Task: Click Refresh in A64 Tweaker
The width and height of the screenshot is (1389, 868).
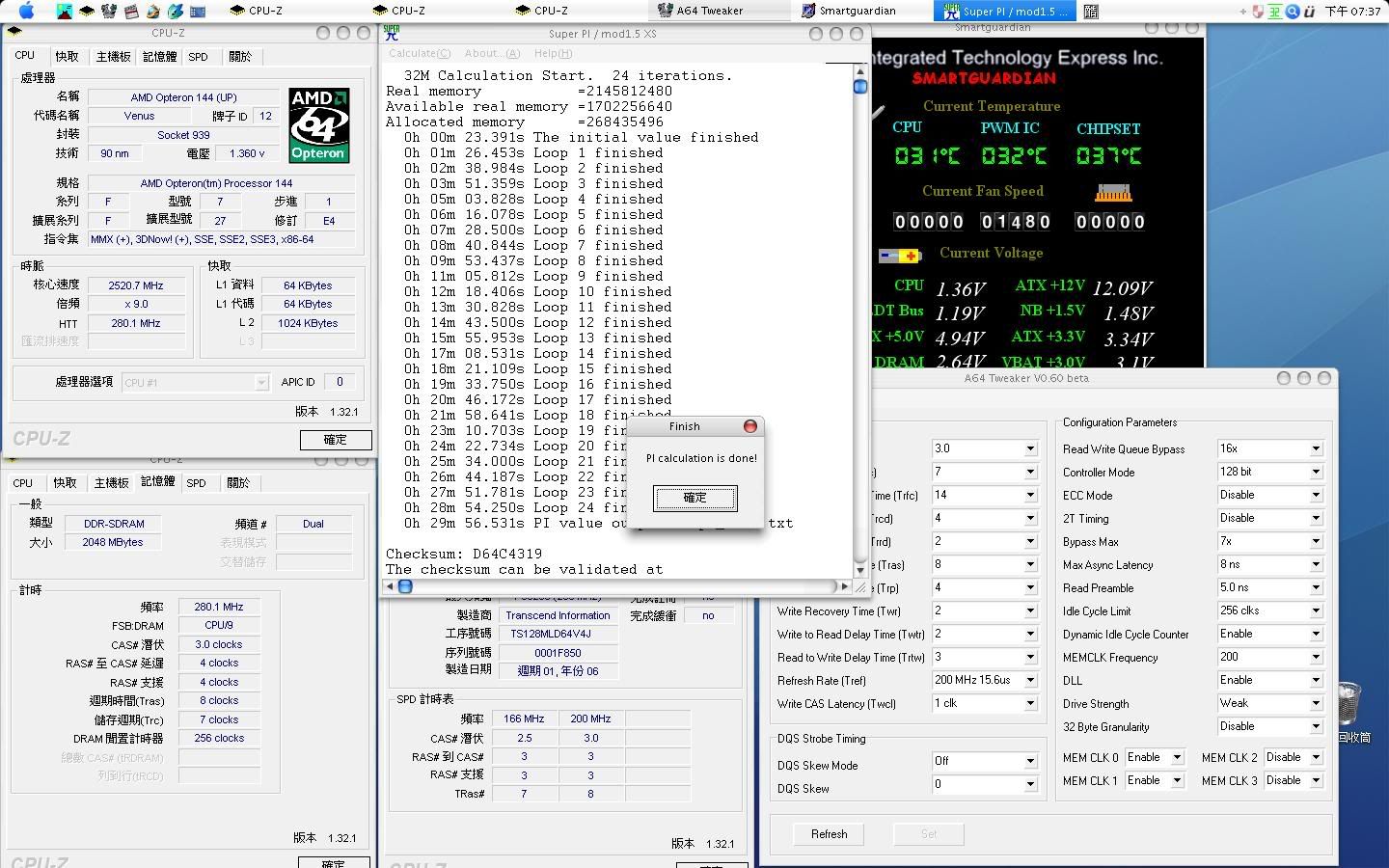Action: point(829,834)
